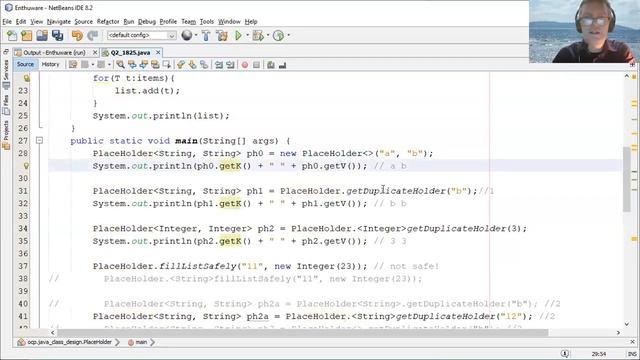
Task: Click the Debug Project icon
Action: [258, 36]
